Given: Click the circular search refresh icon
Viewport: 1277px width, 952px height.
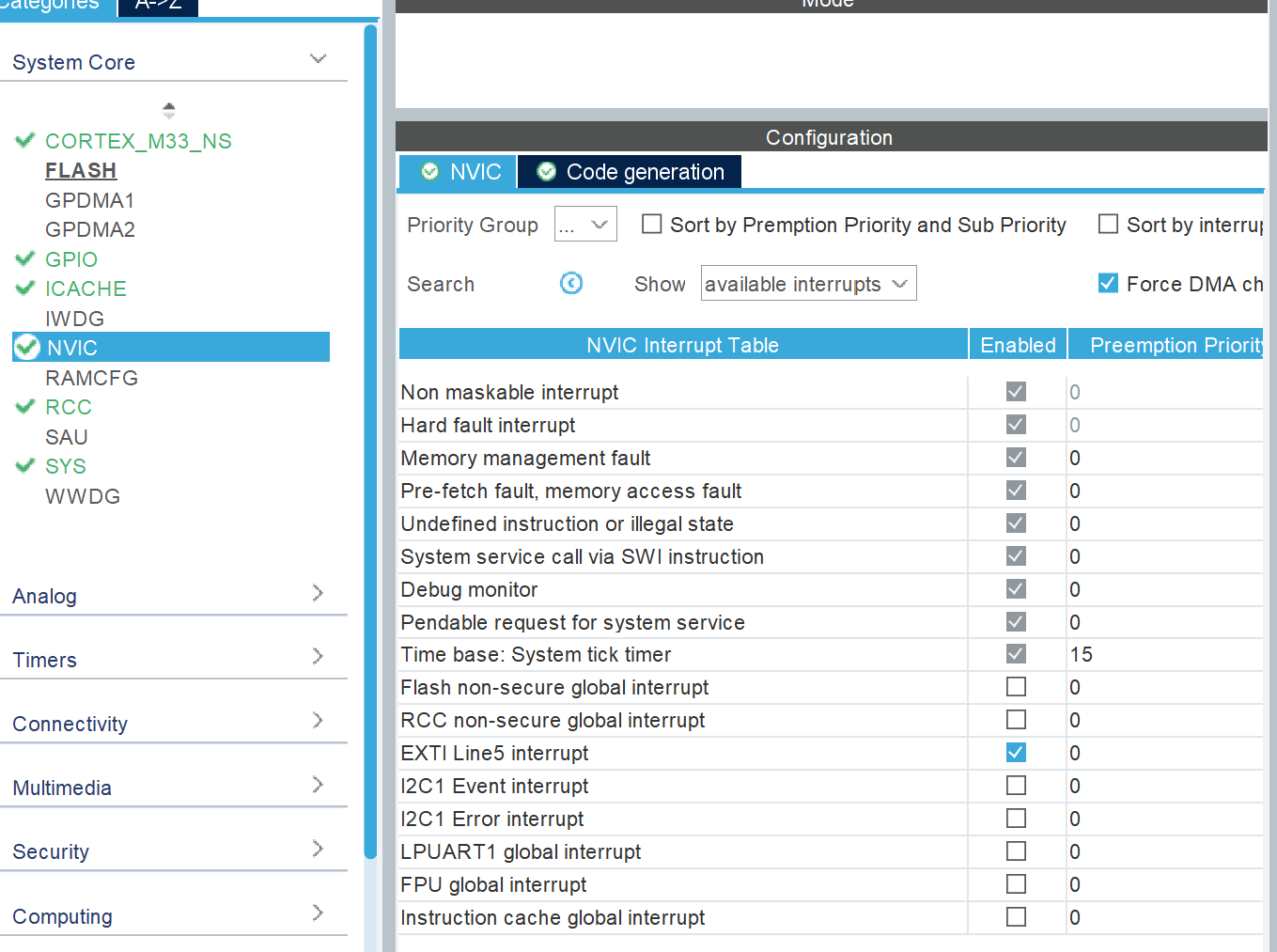Looking at the screenshot, I should [570, 282].
